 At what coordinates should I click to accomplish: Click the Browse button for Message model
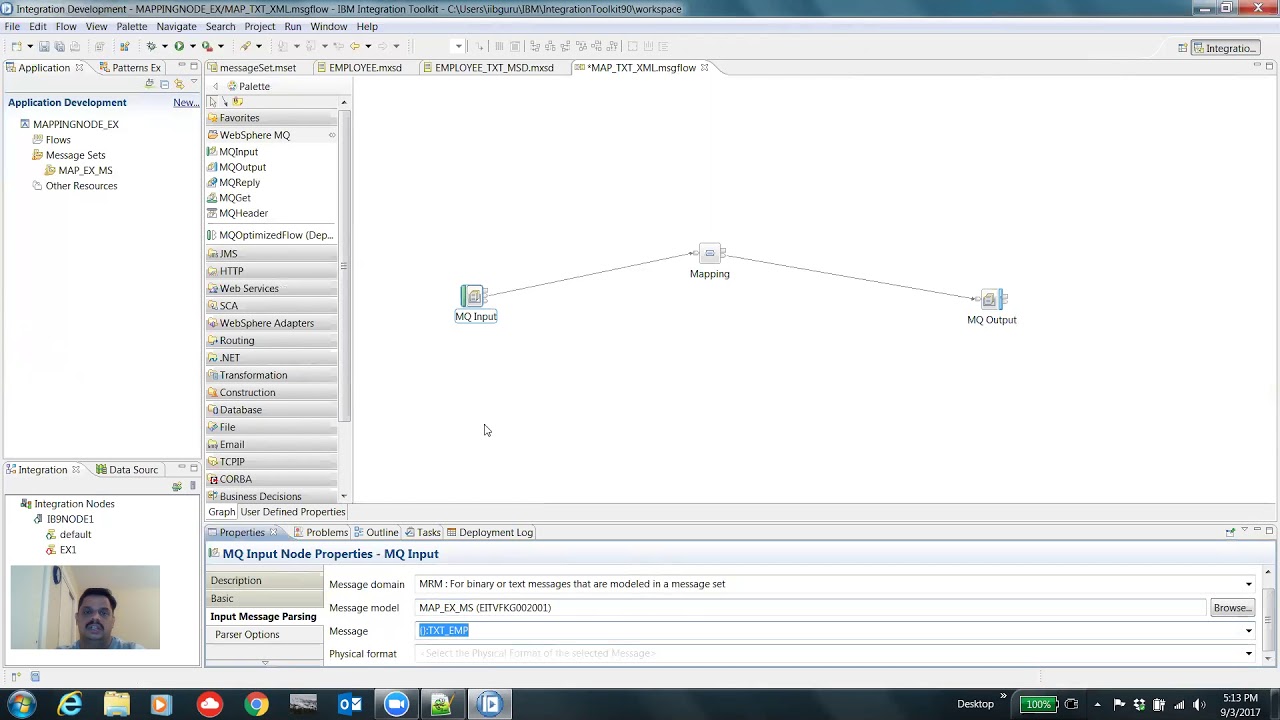(x=1231, y=608)
